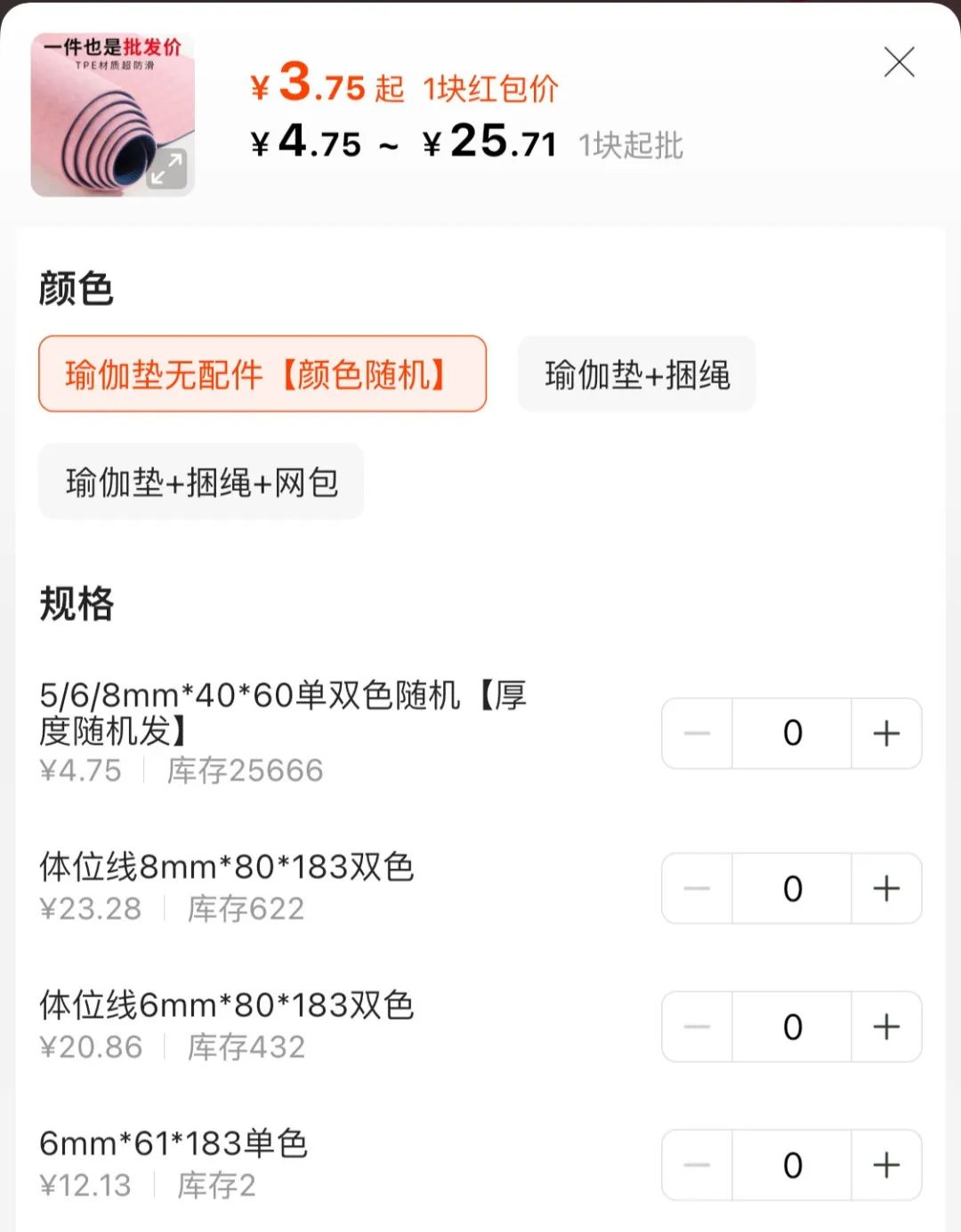The image size is (961, 1232).
Task: Expand the yoga mat product thumbnail
Action: 112,115
